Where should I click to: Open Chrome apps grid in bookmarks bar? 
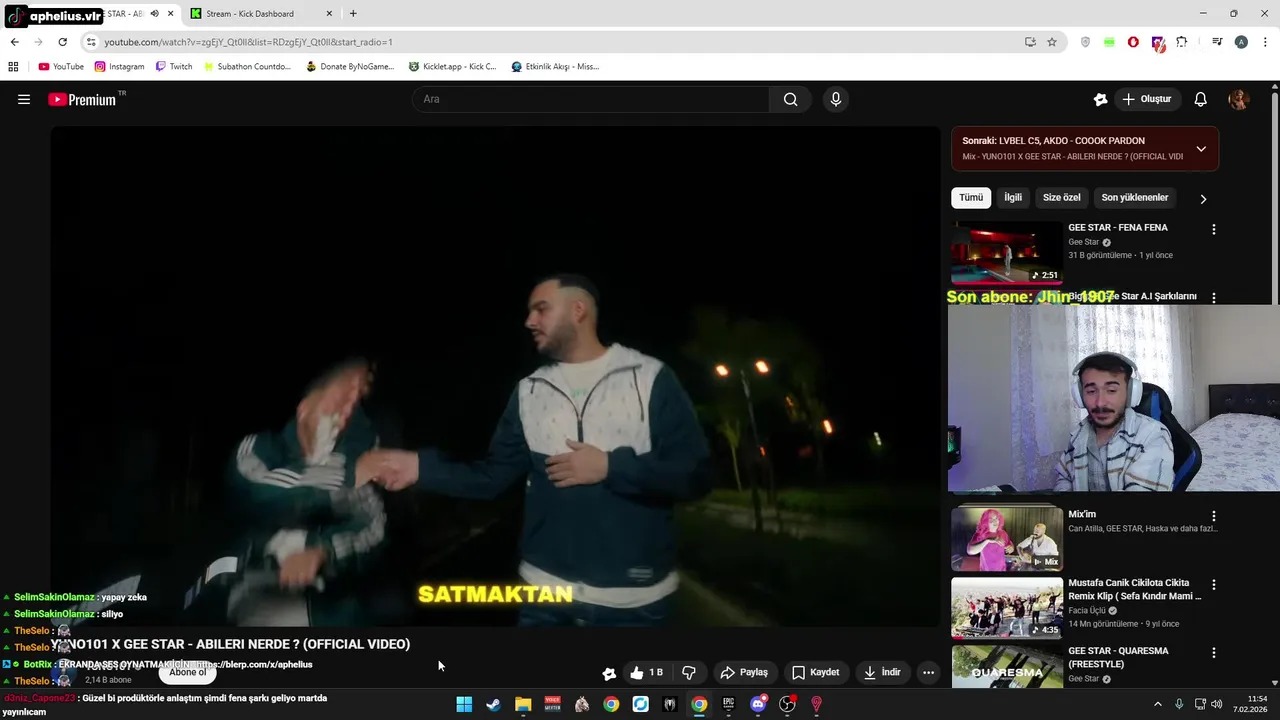tap(13, 67)
